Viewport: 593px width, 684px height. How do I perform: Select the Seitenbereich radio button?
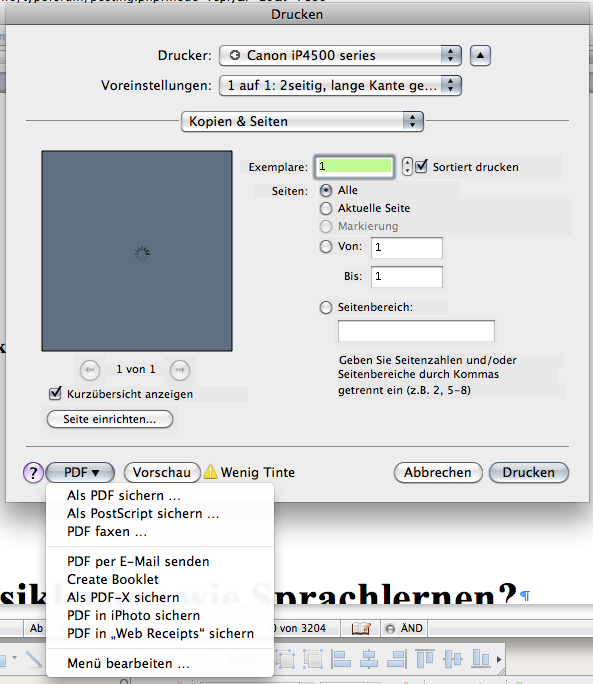326,308
